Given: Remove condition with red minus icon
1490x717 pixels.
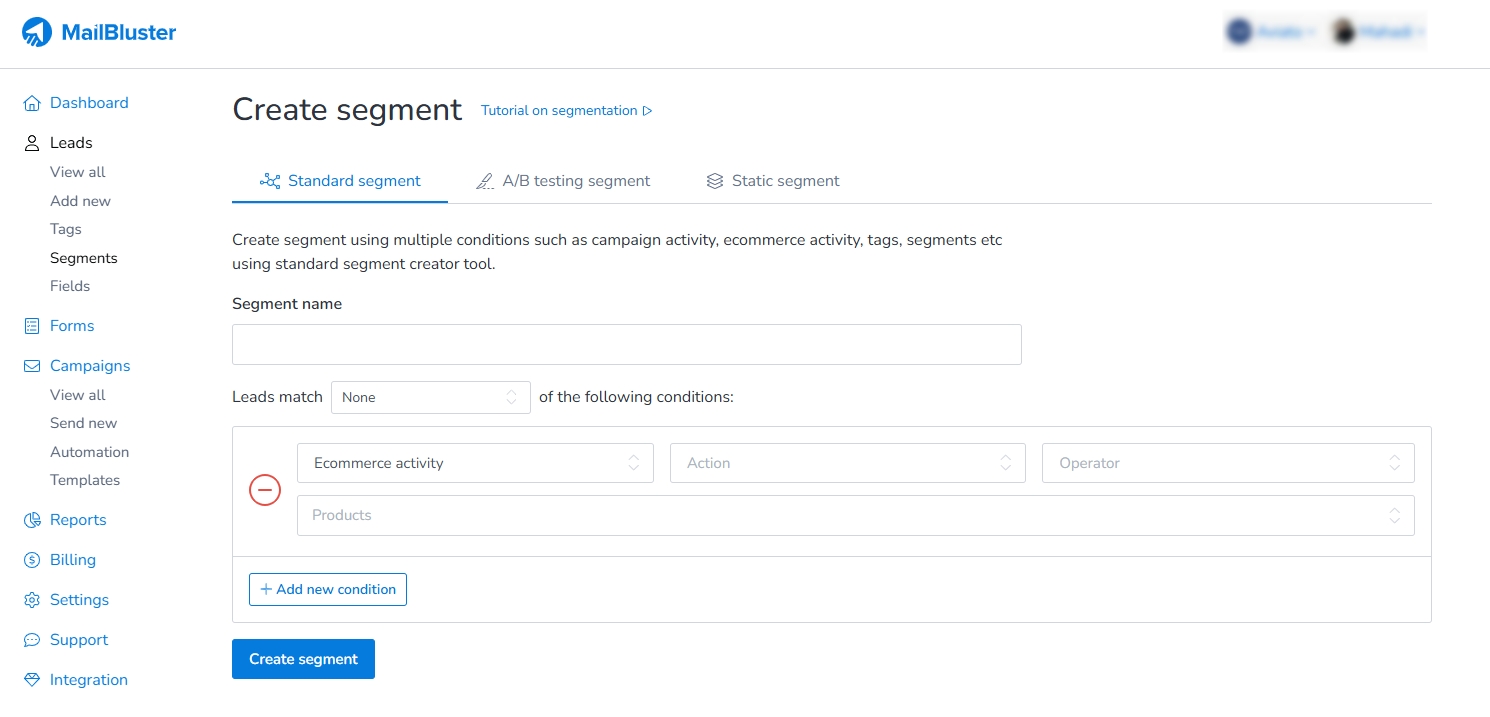Looking at the screenshot, I should [x=265, y=490].
